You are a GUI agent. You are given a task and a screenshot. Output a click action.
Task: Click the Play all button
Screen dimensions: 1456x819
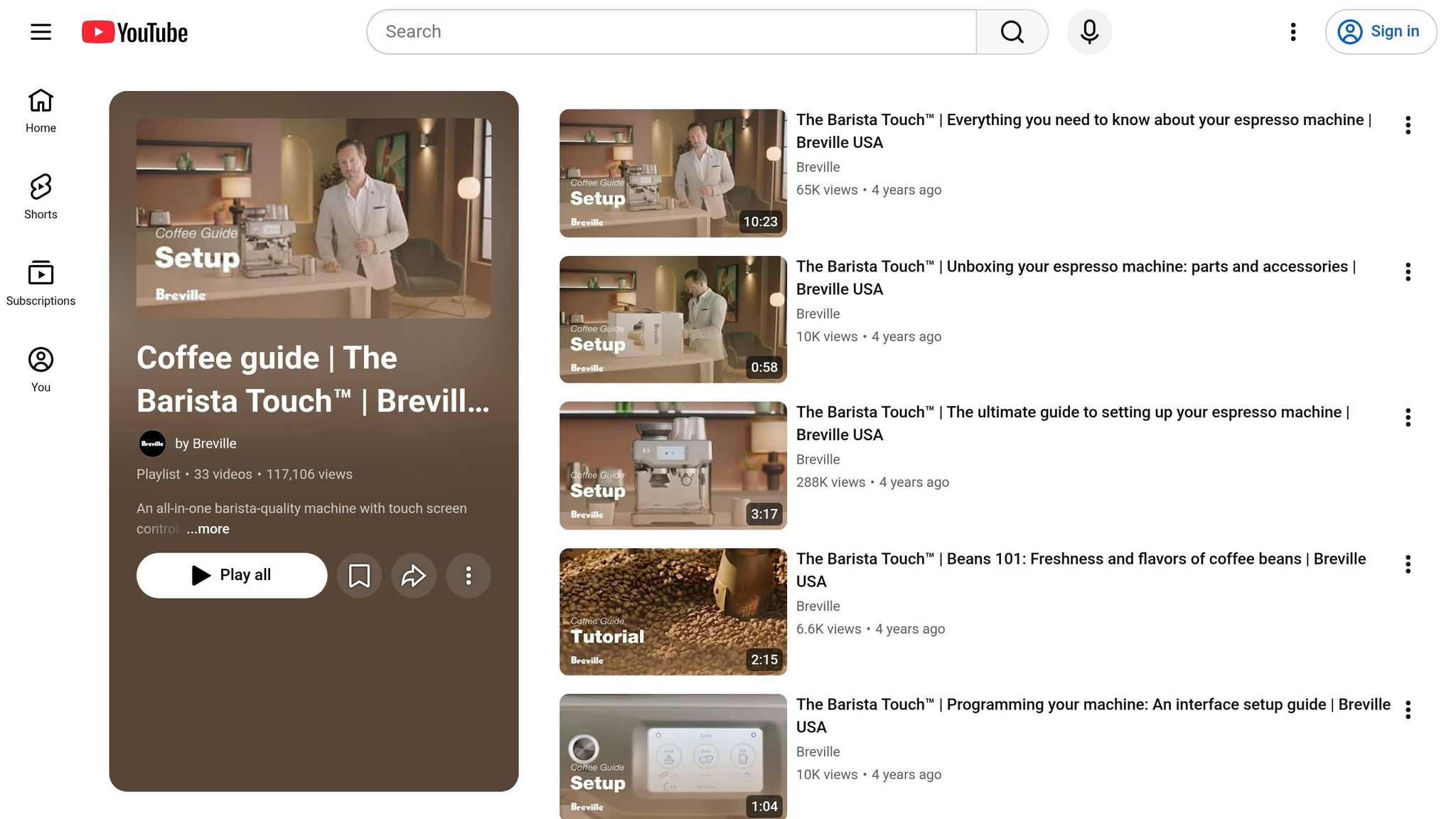pyautogui.click(x=232, y=575)
